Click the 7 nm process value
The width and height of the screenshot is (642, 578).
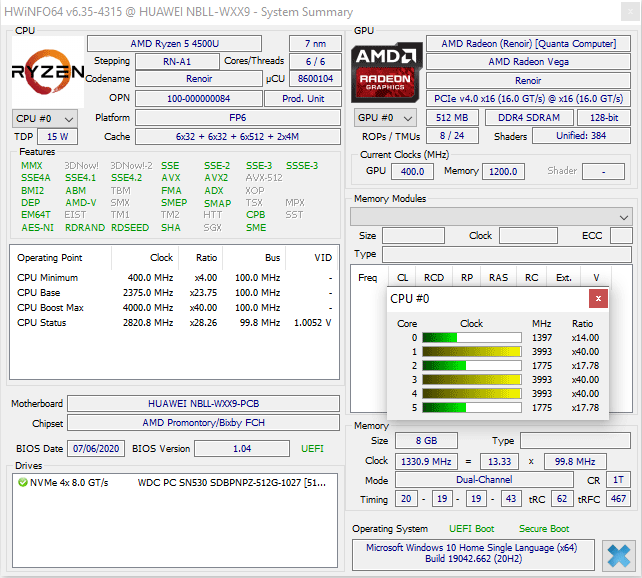click(315, 43)
